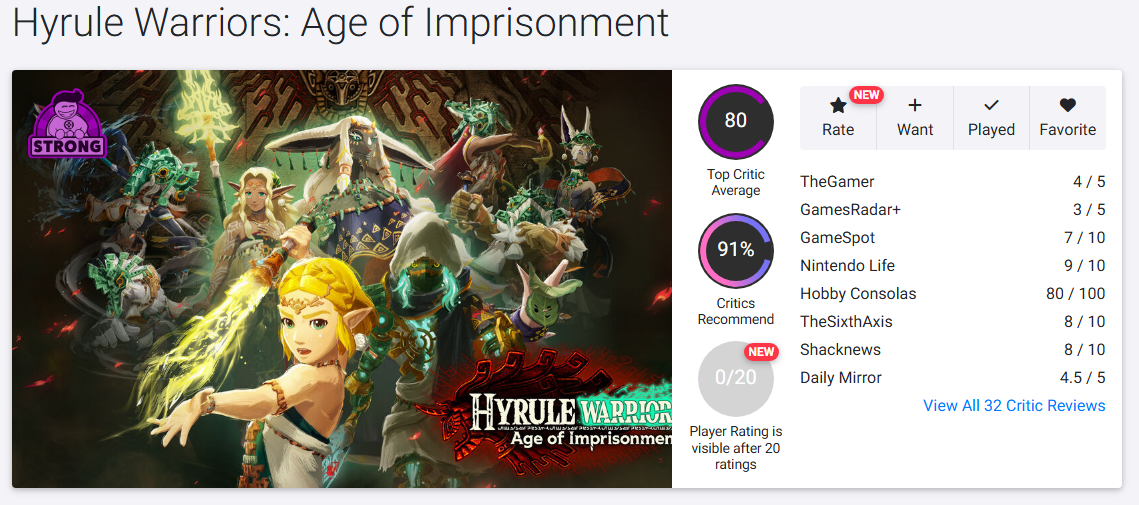Screen dimensions: 1139x505
Task: Click the NEW badge on Player Rating
Action: click(762, 352)
